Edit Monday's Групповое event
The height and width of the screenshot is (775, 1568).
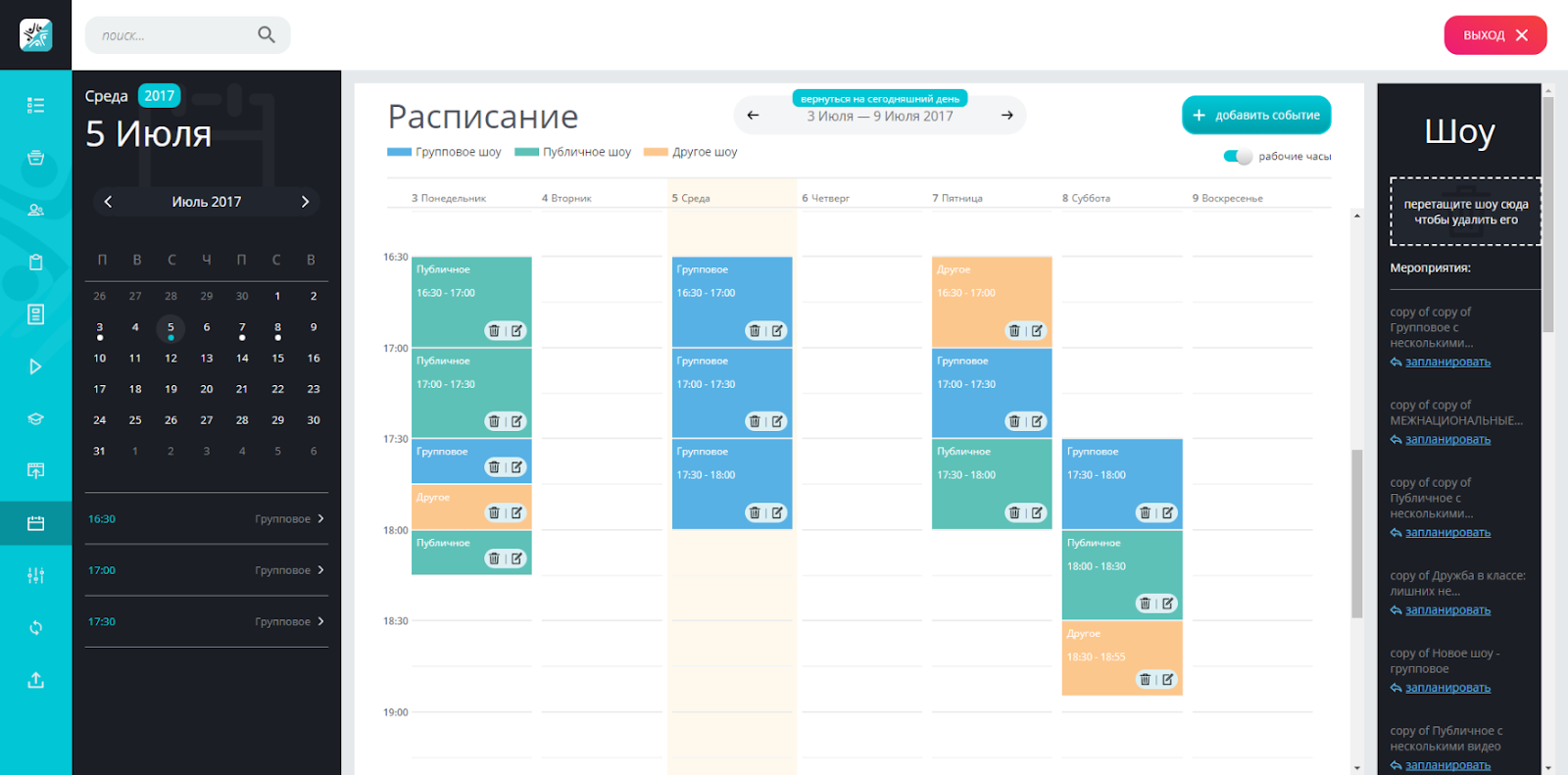pyautogui.click(x=516, y=467)
